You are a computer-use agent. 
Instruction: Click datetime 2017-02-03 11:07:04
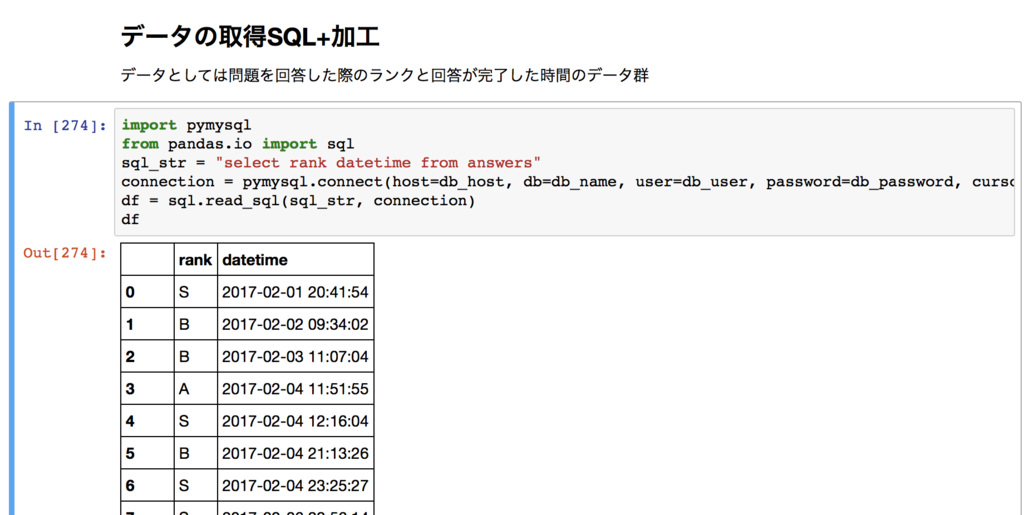(x=295, y=356)
